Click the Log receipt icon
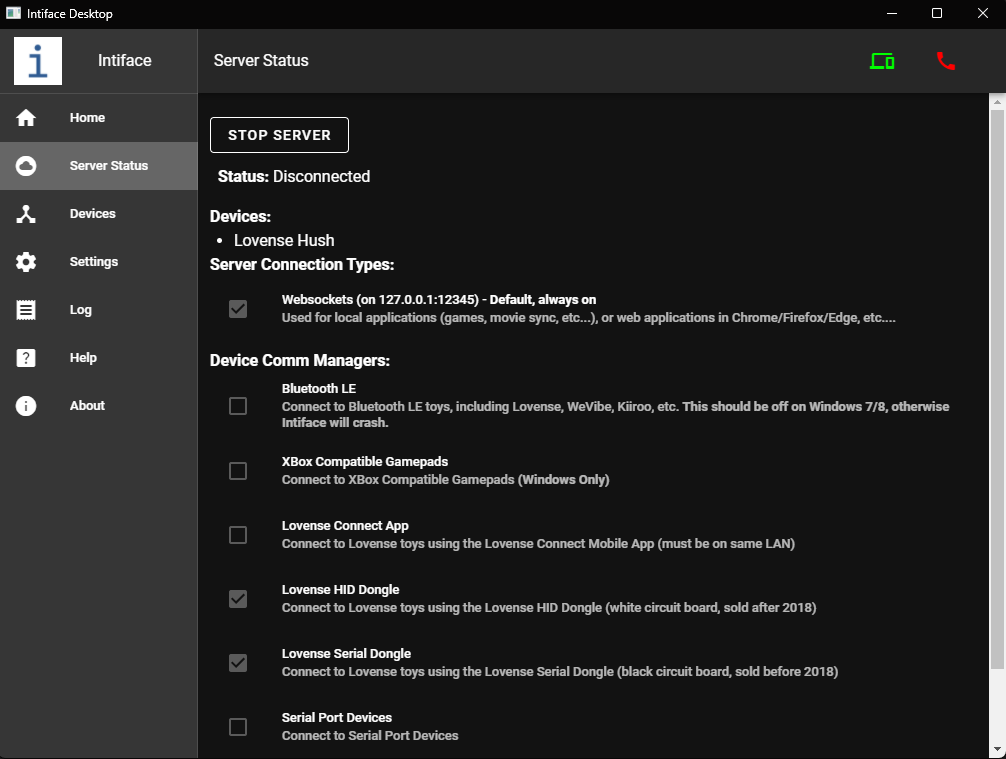Viewport: 1006px width, 759px height. click(26, 310)
